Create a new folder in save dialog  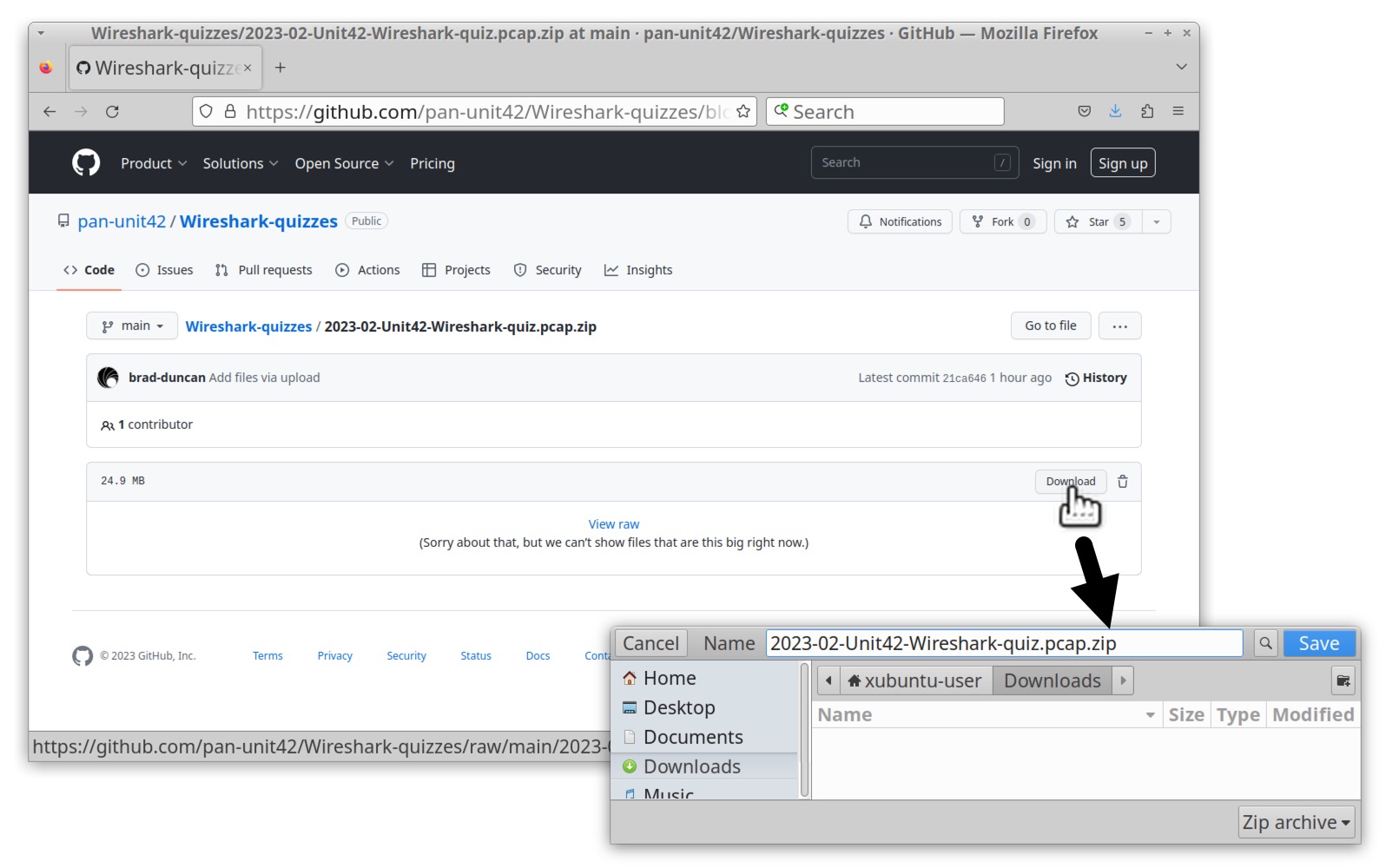(x=1343, y=681)
